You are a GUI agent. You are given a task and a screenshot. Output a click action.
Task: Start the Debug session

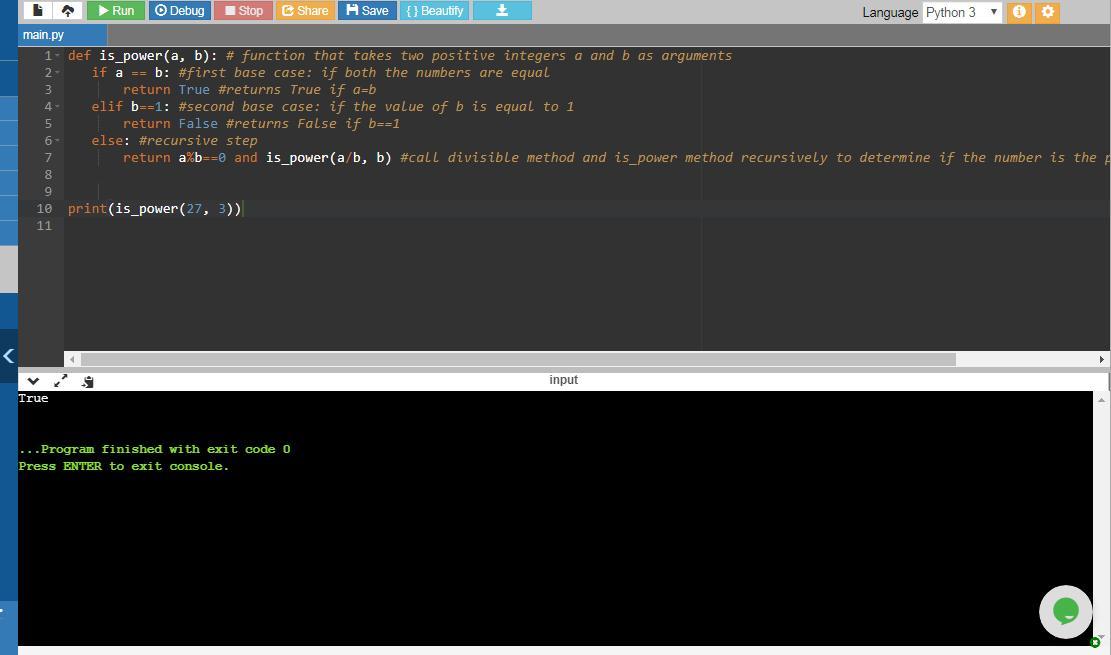[180, 10]
